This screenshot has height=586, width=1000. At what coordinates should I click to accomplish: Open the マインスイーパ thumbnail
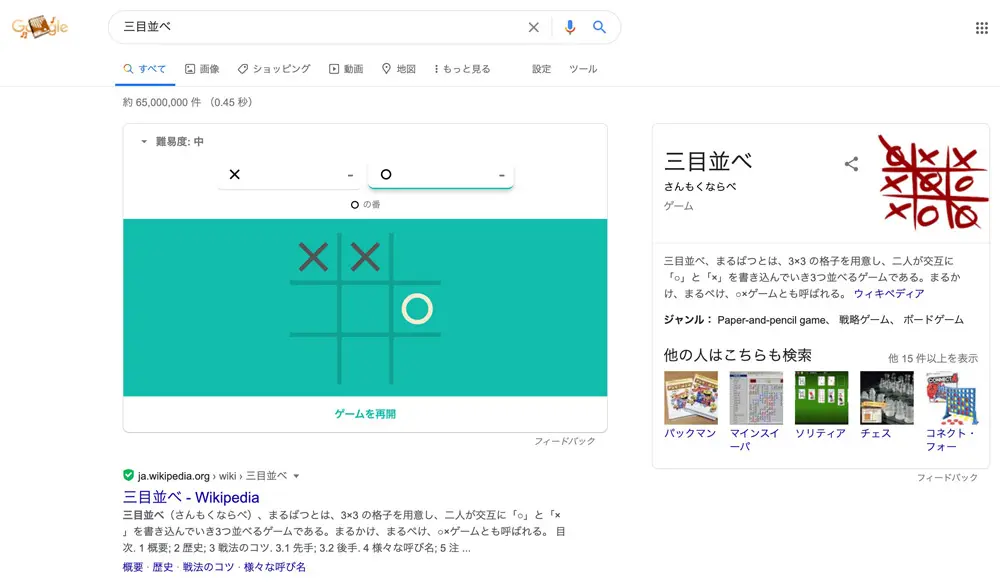coord(756,398)
